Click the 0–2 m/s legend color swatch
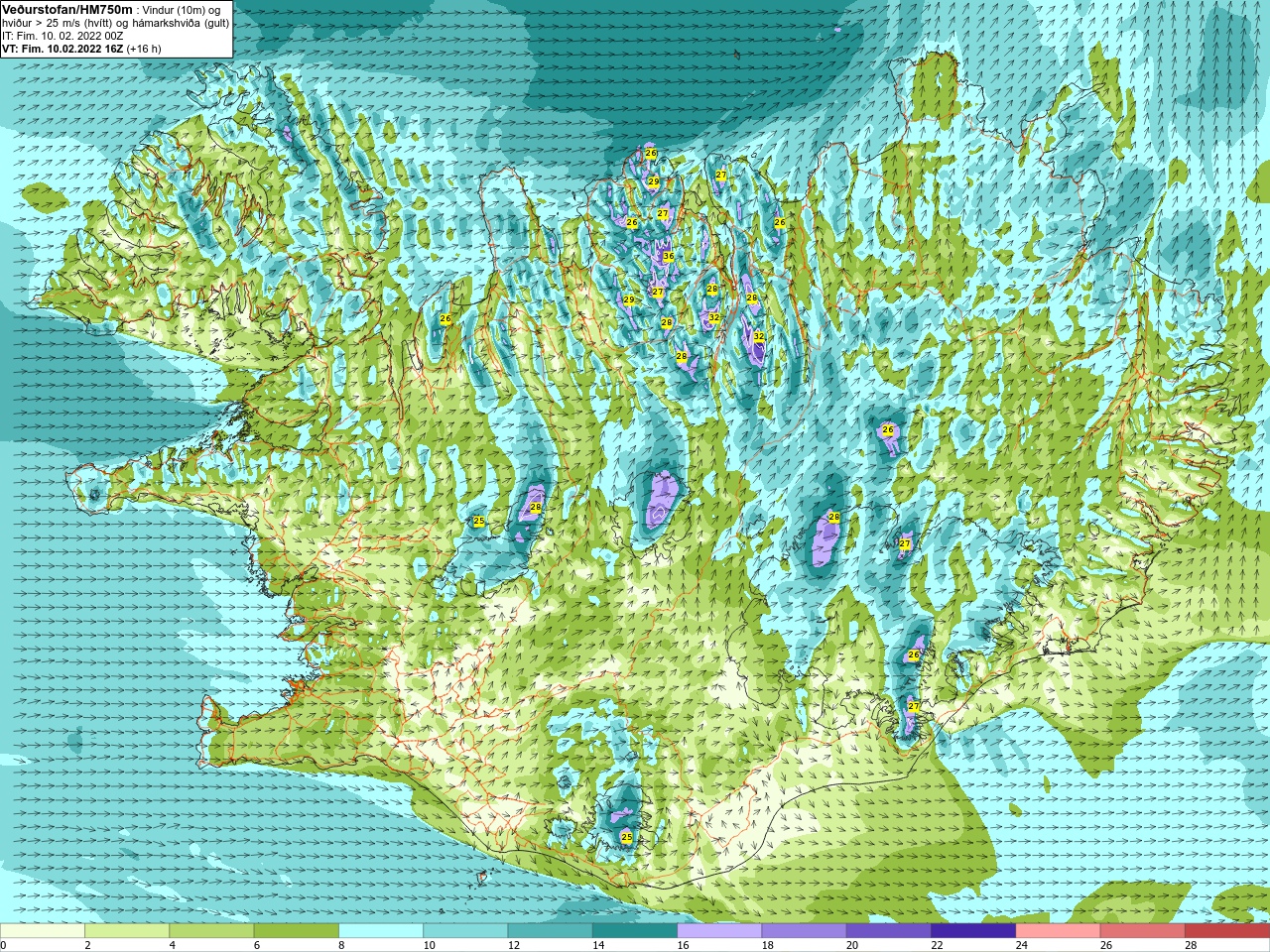This screenshot has height=952, width=1270. (x=43, y=931)
